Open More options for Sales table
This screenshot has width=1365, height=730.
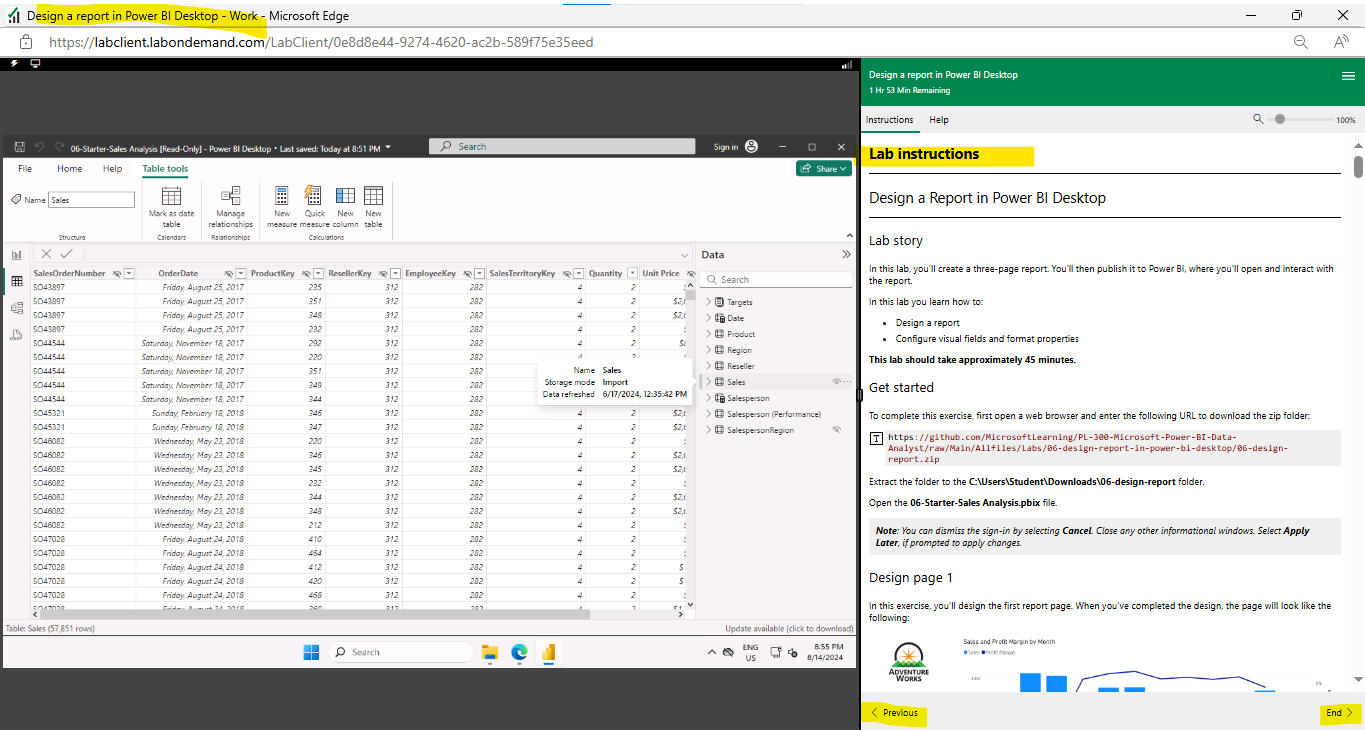[x=848, y=382]
